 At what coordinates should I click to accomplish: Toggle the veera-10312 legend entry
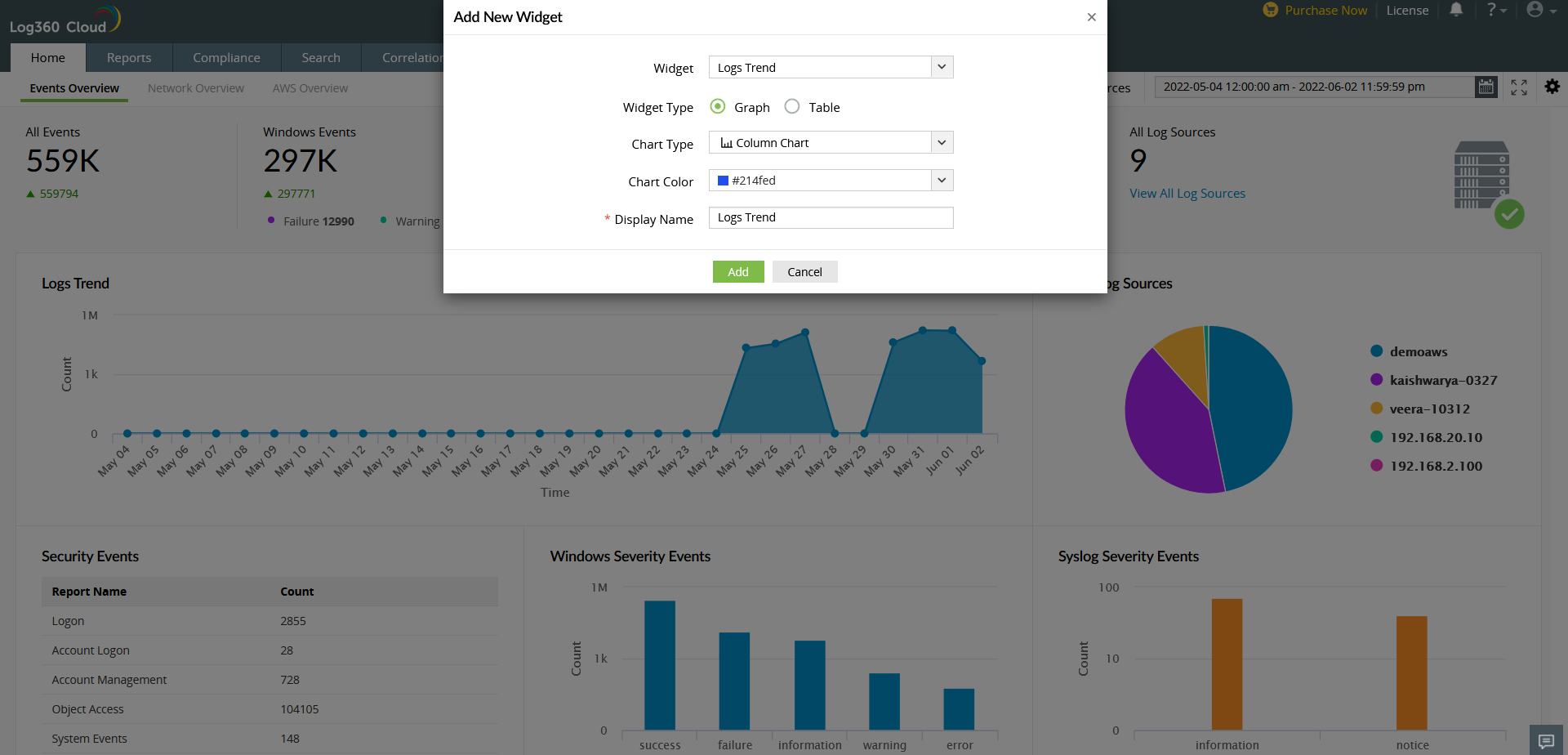[x=1419, y=409]
